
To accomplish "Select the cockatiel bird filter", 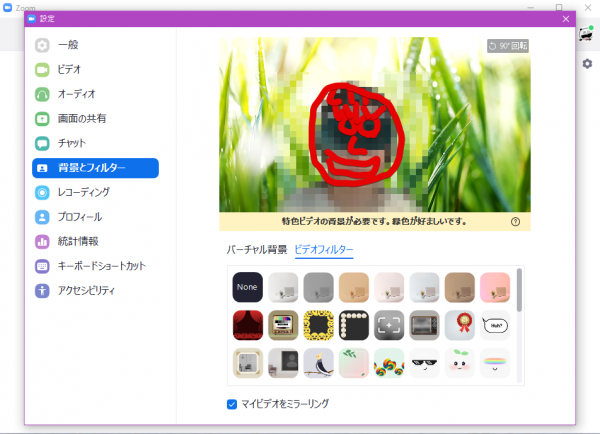I will [x=318, y=363].
